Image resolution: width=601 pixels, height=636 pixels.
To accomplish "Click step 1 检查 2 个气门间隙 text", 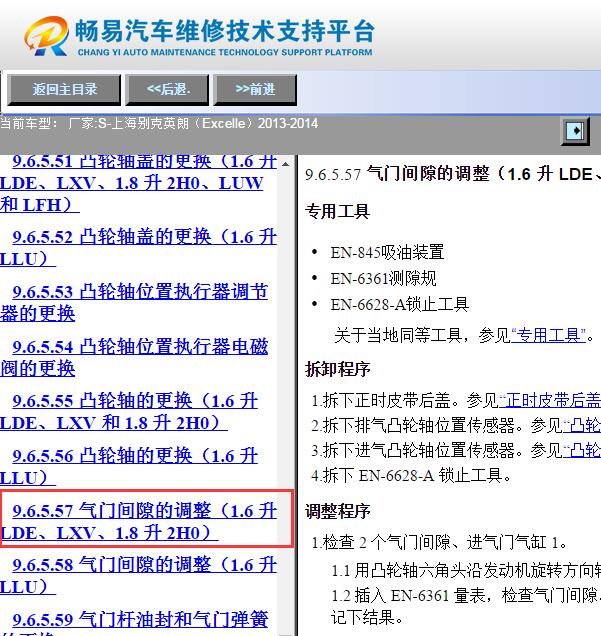I will point(439,542).
